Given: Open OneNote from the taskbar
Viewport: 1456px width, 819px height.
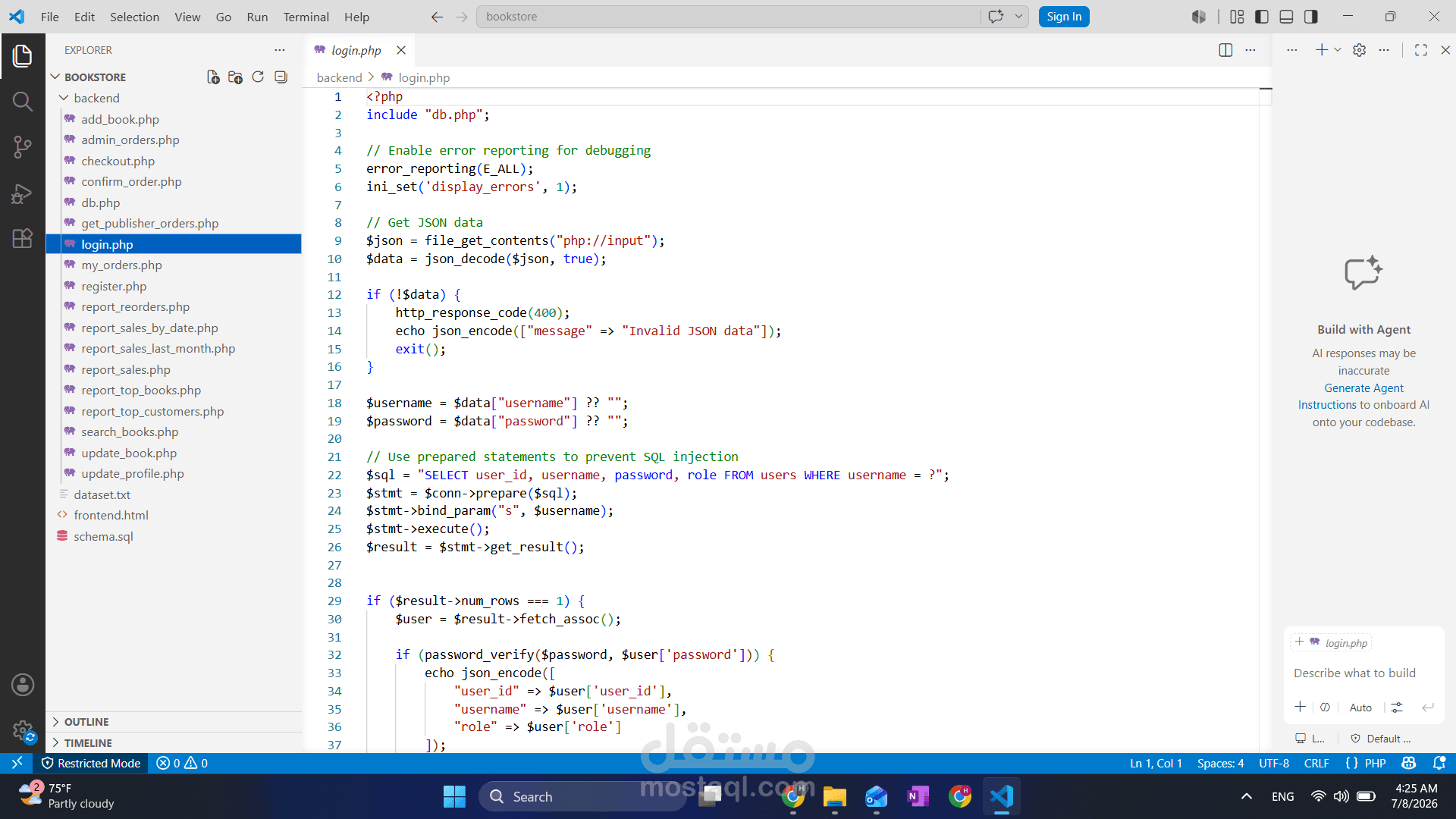Looking at the screenshot, I should point(918,797).
